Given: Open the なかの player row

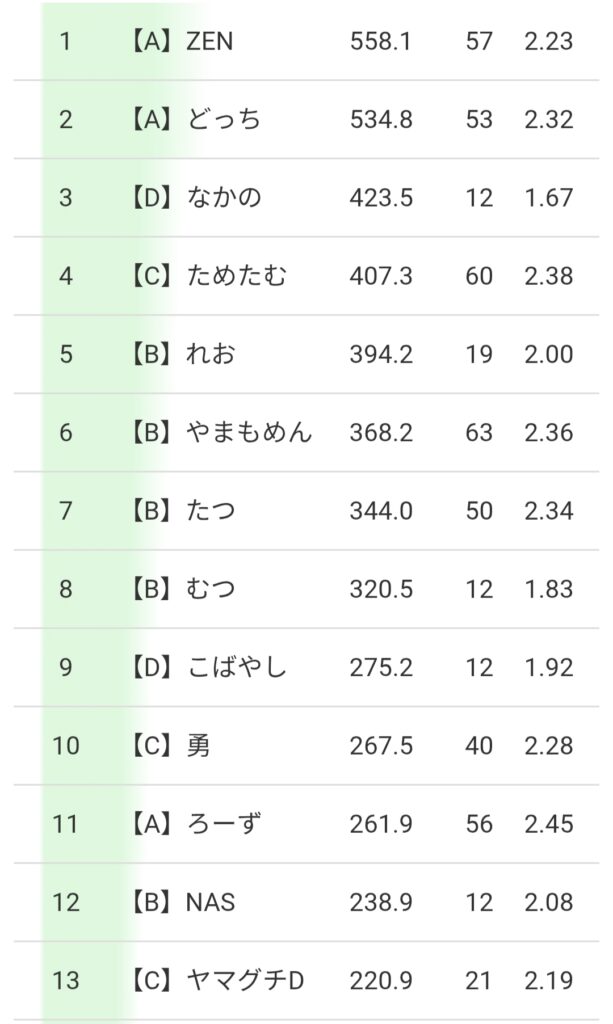Looking at the screenshot, I should coord(224,198).
